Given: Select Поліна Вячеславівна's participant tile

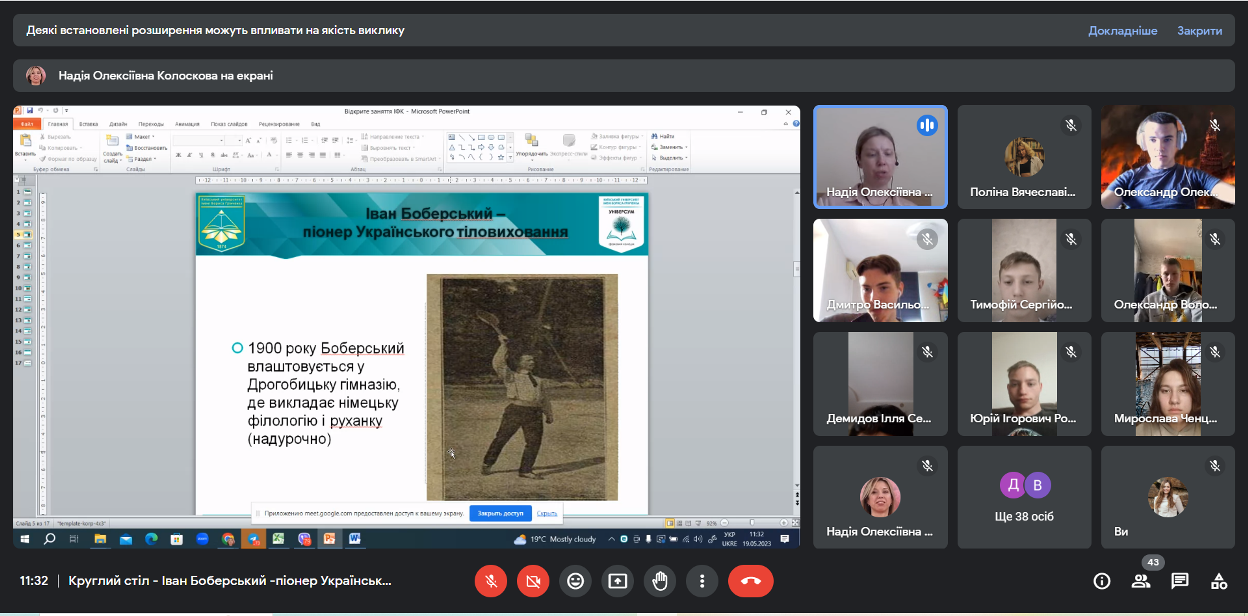Looking at the screenshot, I should [1024, 157].
